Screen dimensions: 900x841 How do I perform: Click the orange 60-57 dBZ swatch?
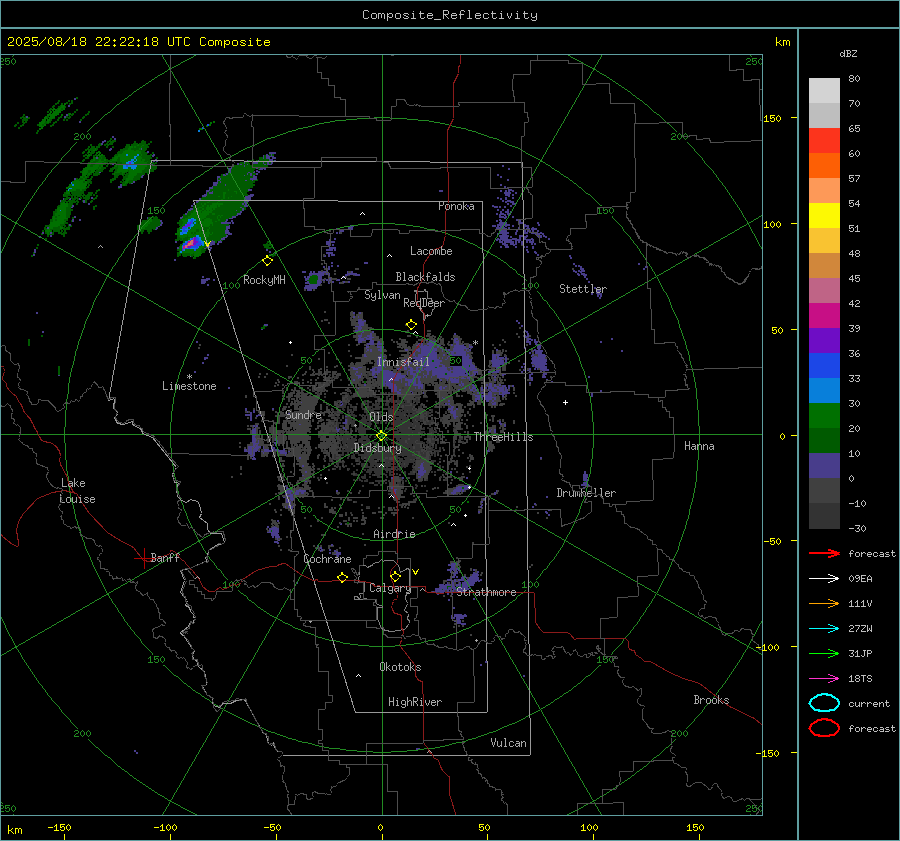824,166
